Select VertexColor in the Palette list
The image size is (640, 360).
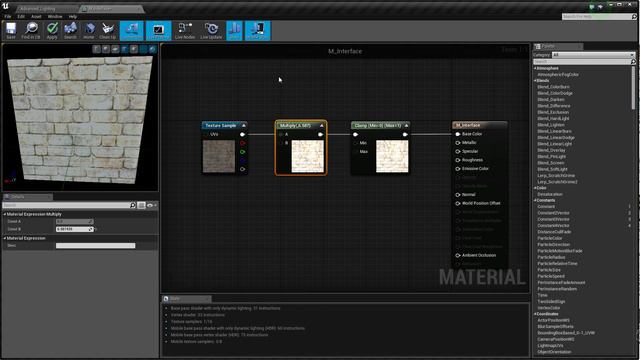(549, 308)
